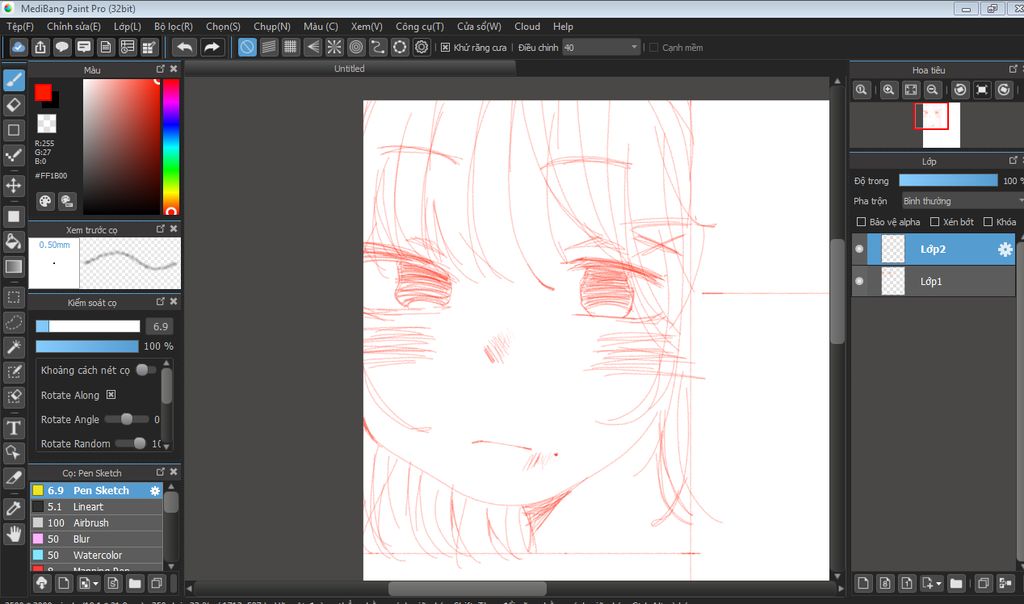Open the Bộ lọc filter menu

pos(174,27)
